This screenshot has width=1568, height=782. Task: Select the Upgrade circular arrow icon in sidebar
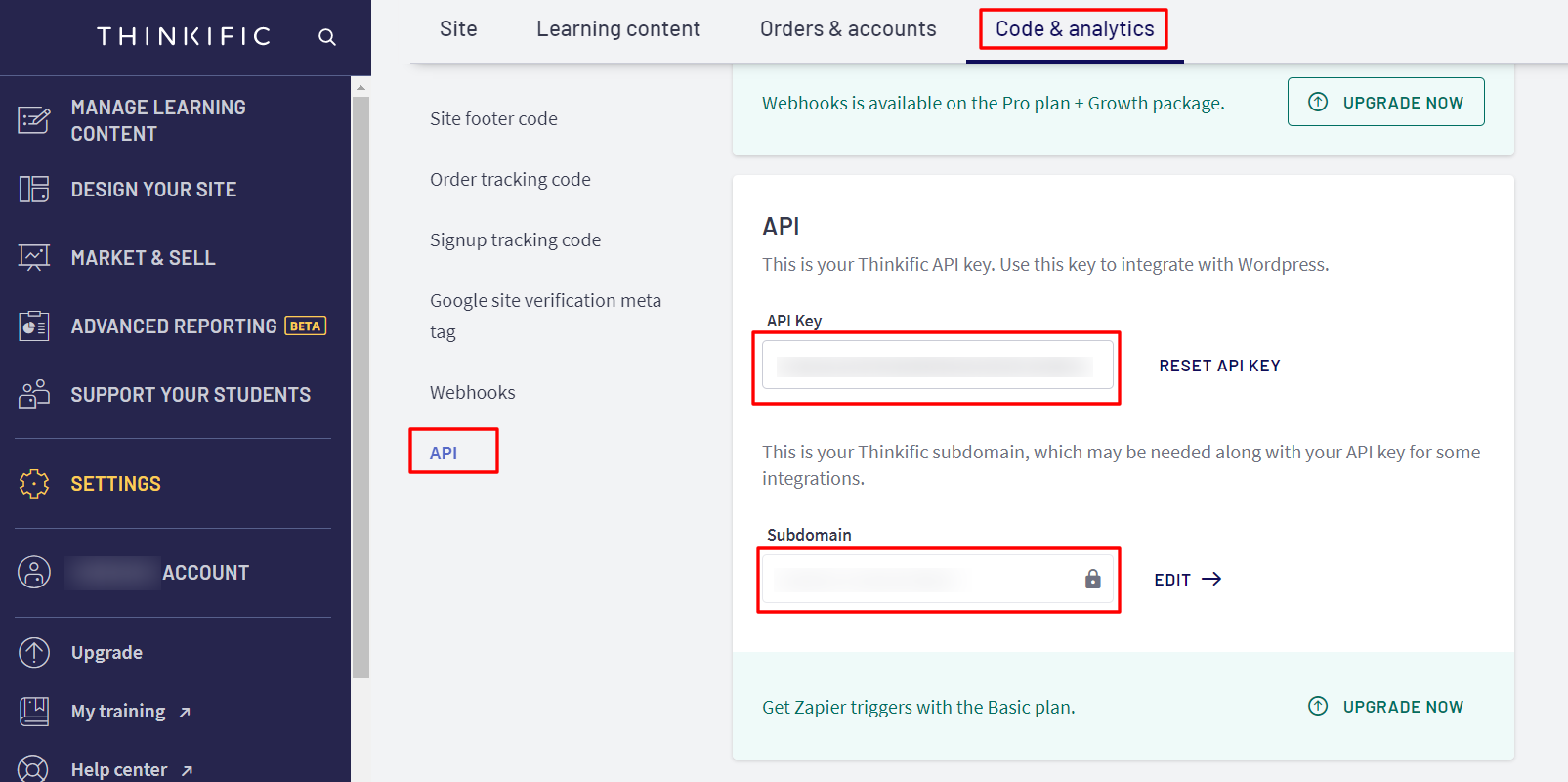[x=34, y=652]
